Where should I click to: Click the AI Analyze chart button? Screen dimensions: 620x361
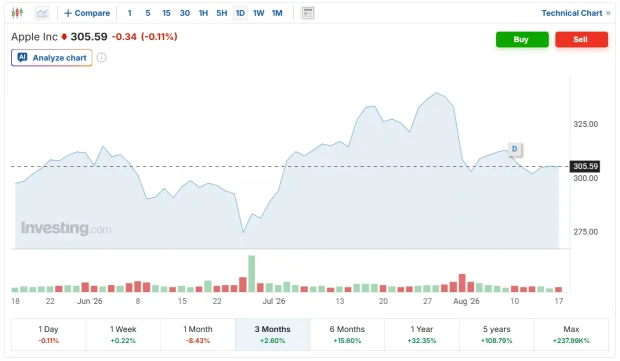[52, 58]
